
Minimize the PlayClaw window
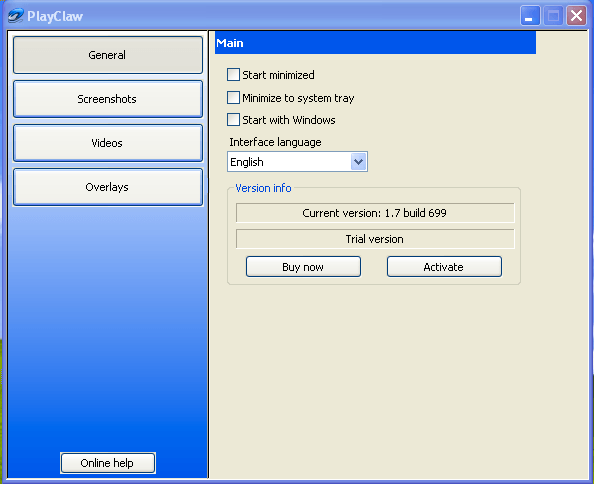tap(530, 16)
